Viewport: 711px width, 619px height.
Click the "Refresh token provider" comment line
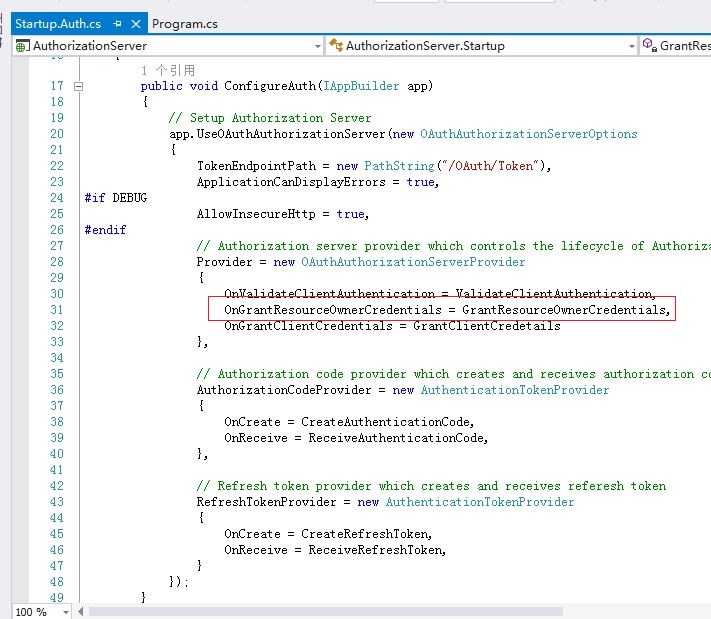point(431,486)
